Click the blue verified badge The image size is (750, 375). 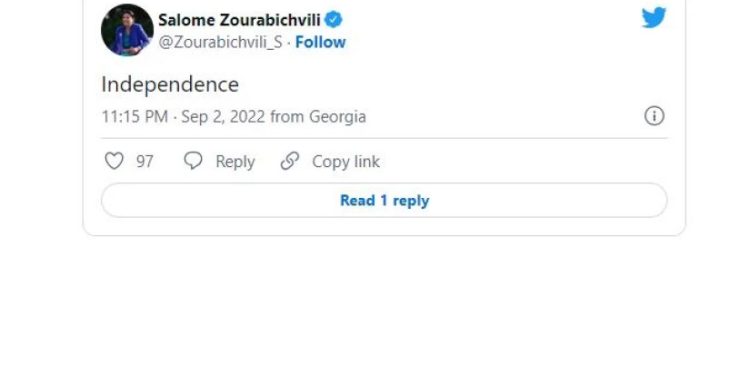pos(333,20)
